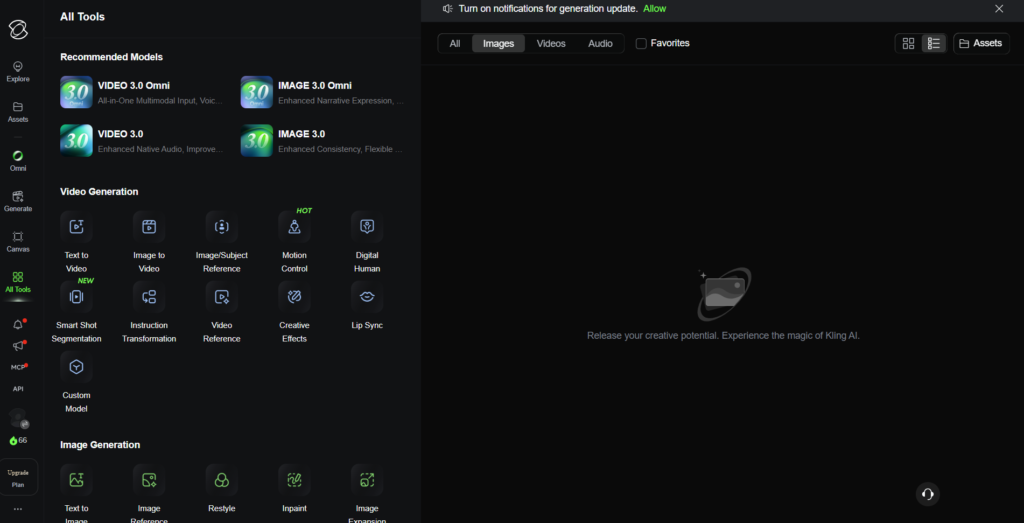Open the Text to Video tool
Image resolution: width=1024 pixels, height=523 pixels.
(x=76, y=242)
